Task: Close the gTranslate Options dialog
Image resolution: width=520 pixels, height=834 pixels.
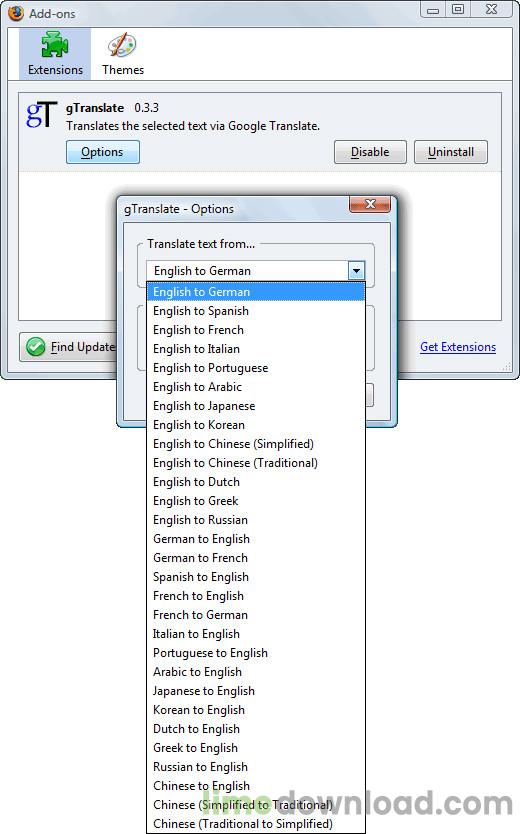Action: [370, 204]
